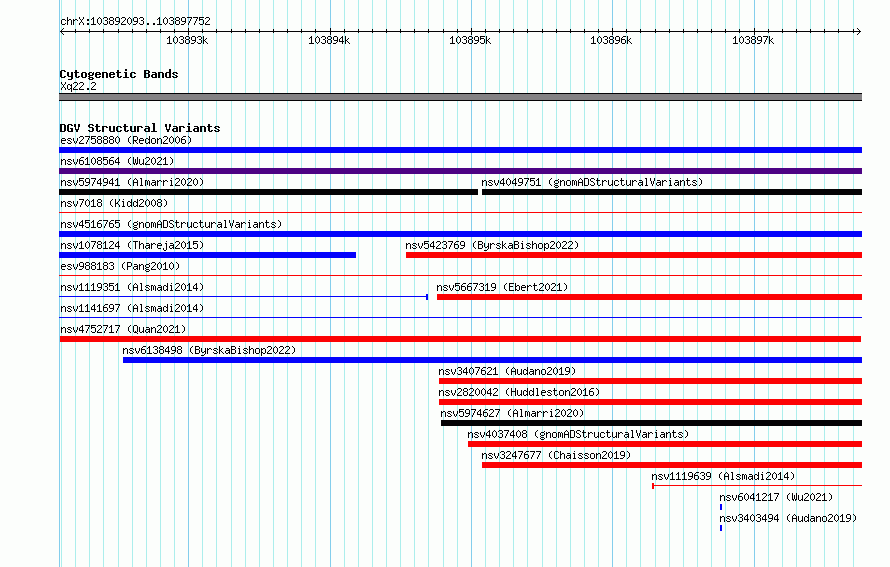Open the nsv2820042 (Huddleston2016) label

coord(519,392)
